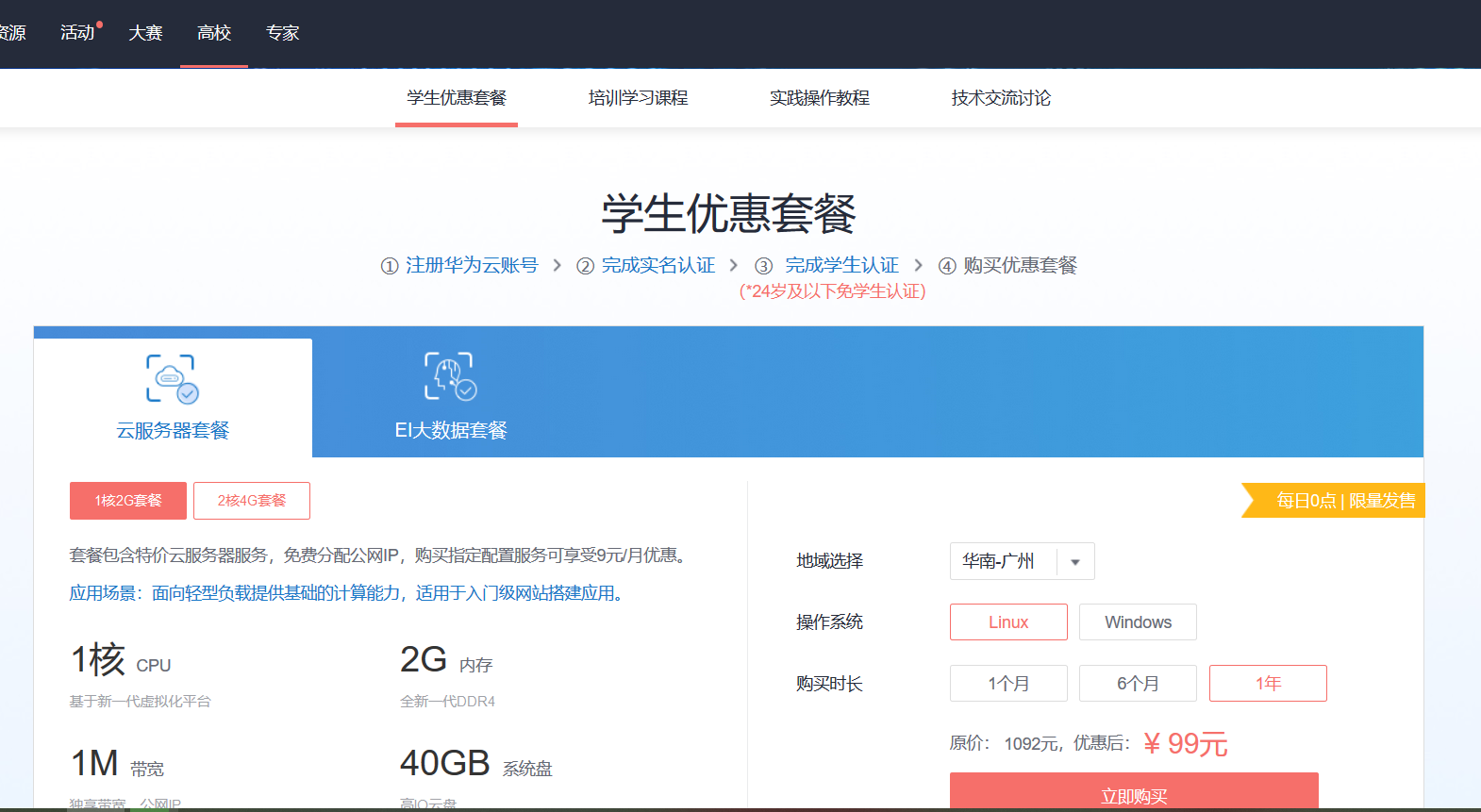
Task: Click the 立即购买 button
Action: 1134,792
